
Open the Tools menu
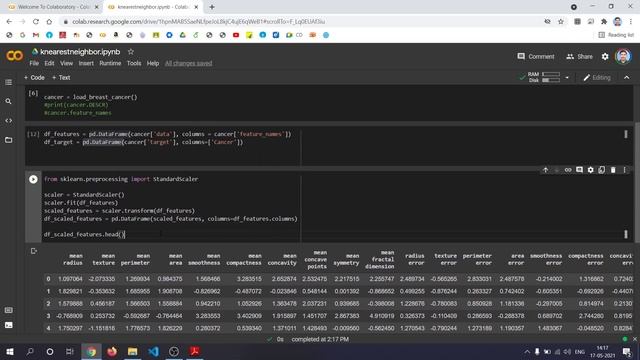[134, 63]
